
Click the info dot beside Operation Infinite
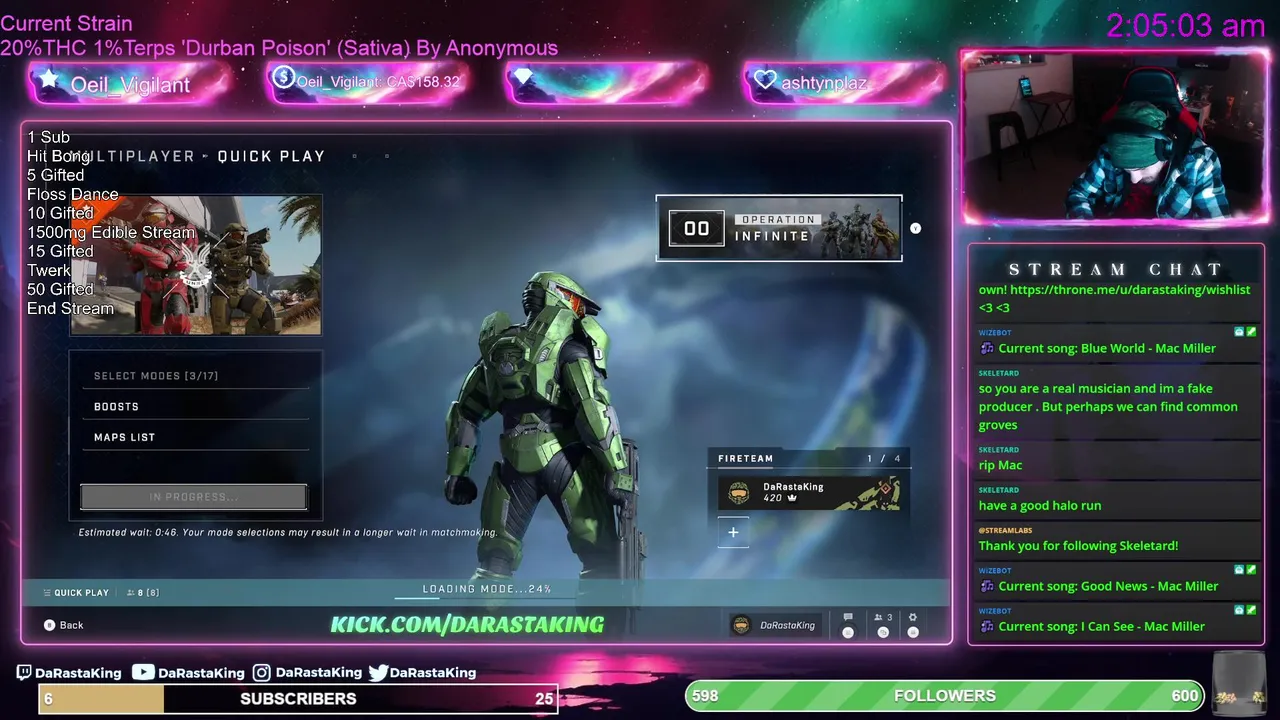click(x=915, y=228)
